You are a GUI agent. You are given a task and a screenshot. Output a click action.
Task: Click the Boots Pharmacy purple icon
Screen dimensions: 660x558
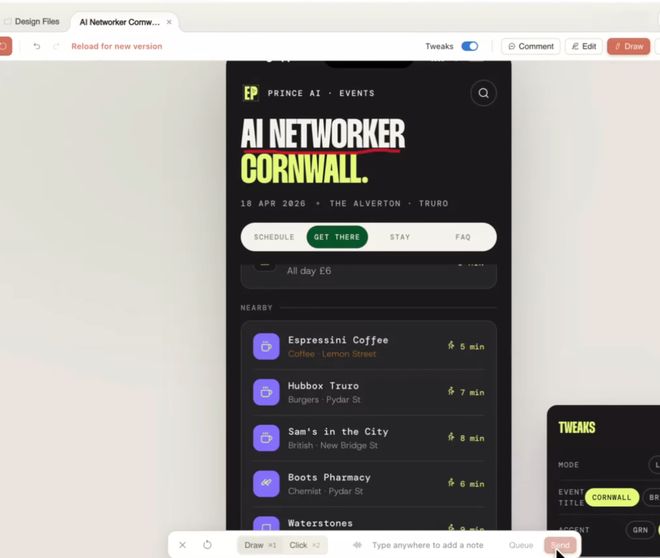(266, 484)
